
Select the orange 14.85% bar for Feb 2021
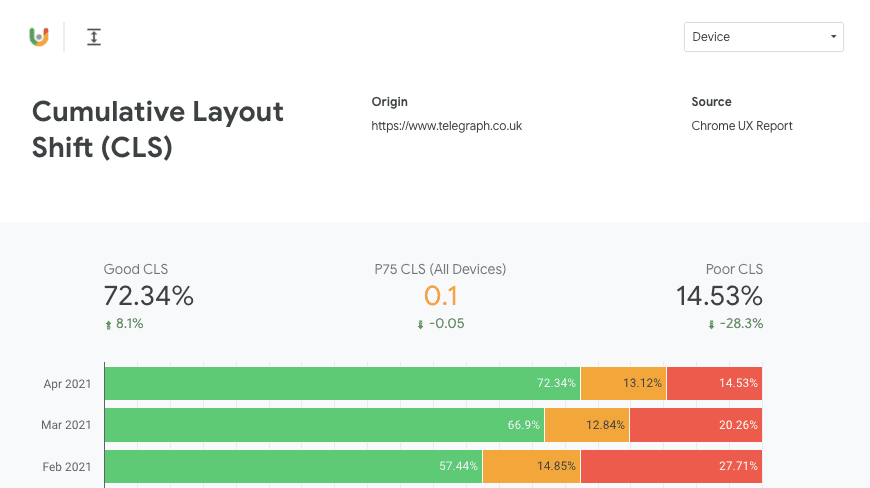tap(531, 467)
